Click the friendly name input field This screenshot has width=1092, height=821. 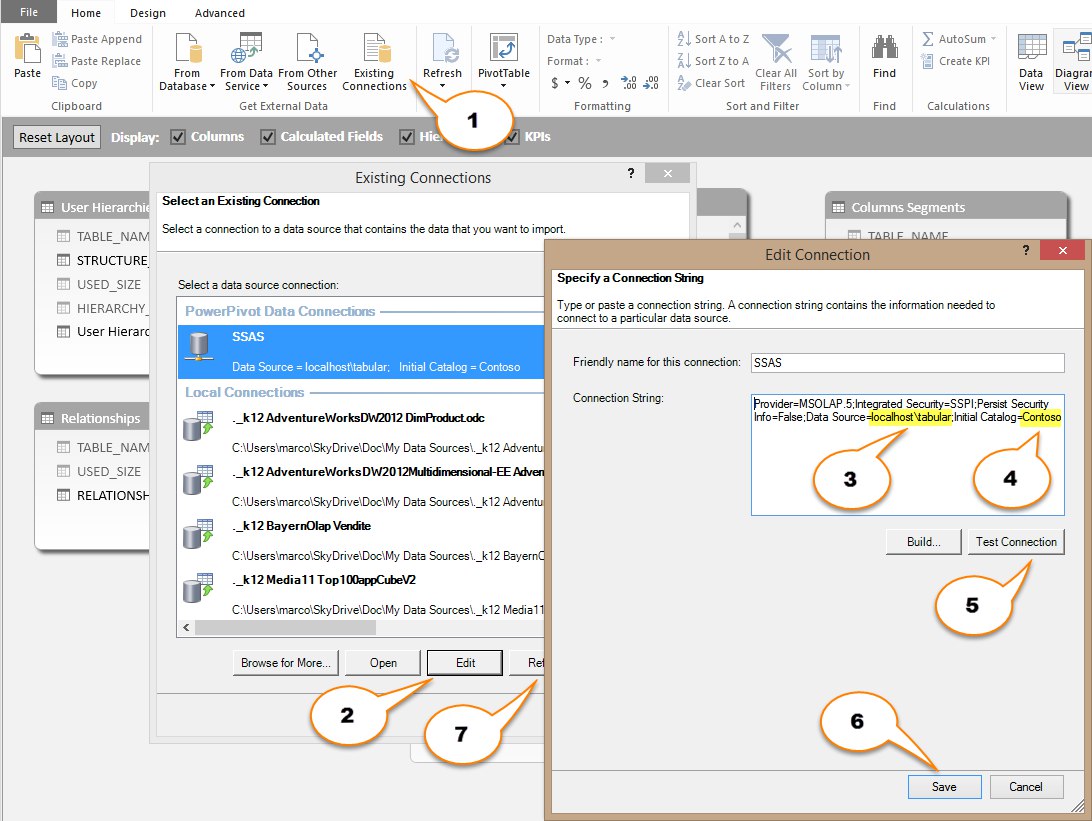click(907, 362)
